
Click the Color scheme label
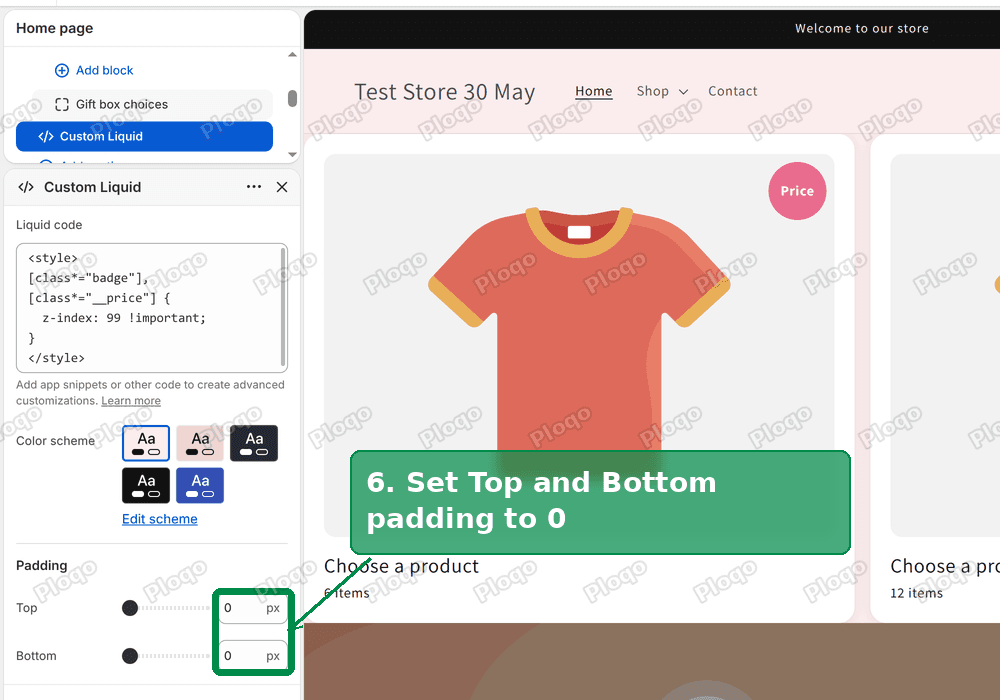point(55,441)
